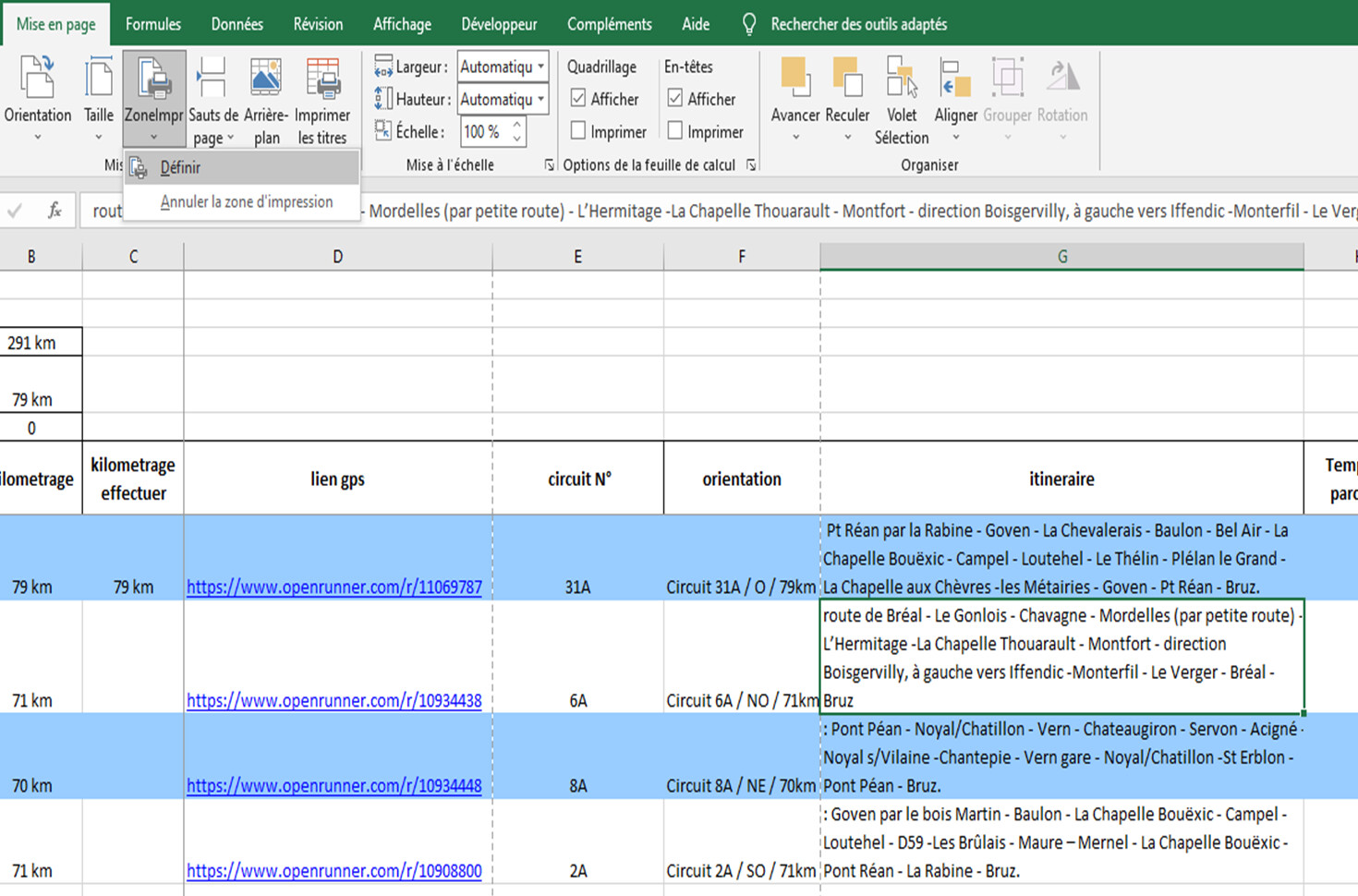Click the Définir menu entry icon

[x=139, y=167]
